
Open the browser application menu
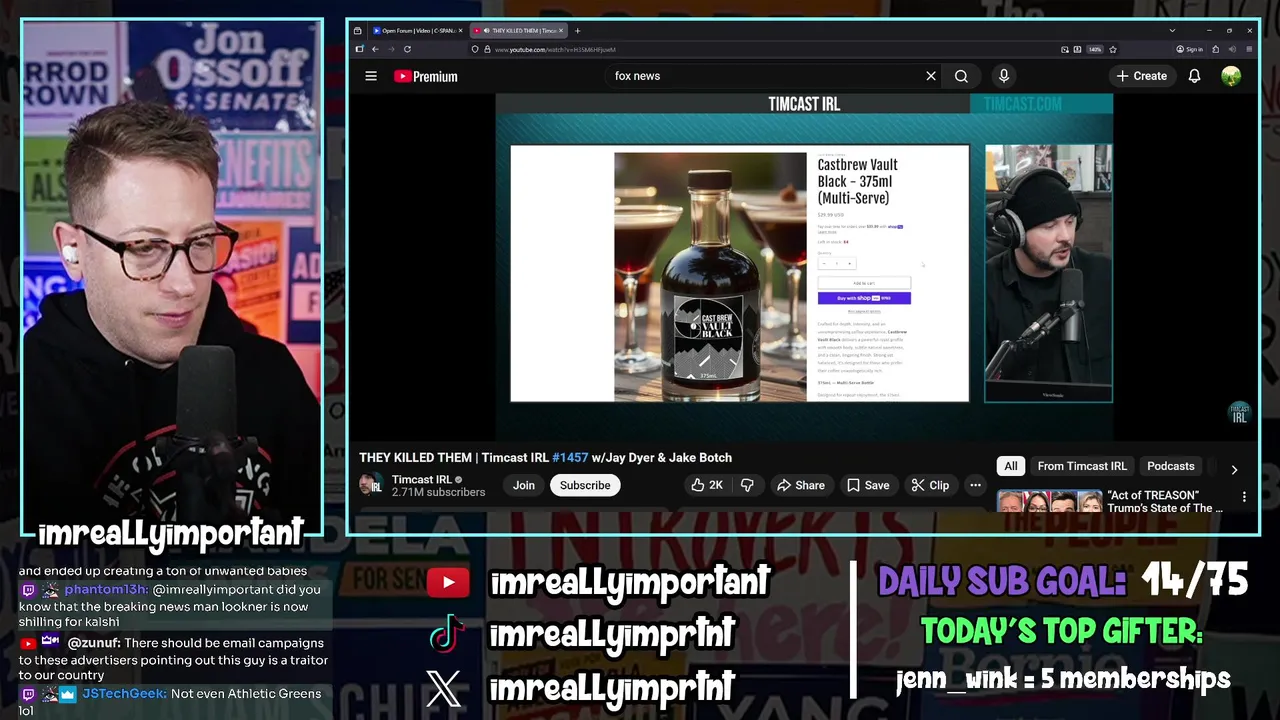(1249, 49)
